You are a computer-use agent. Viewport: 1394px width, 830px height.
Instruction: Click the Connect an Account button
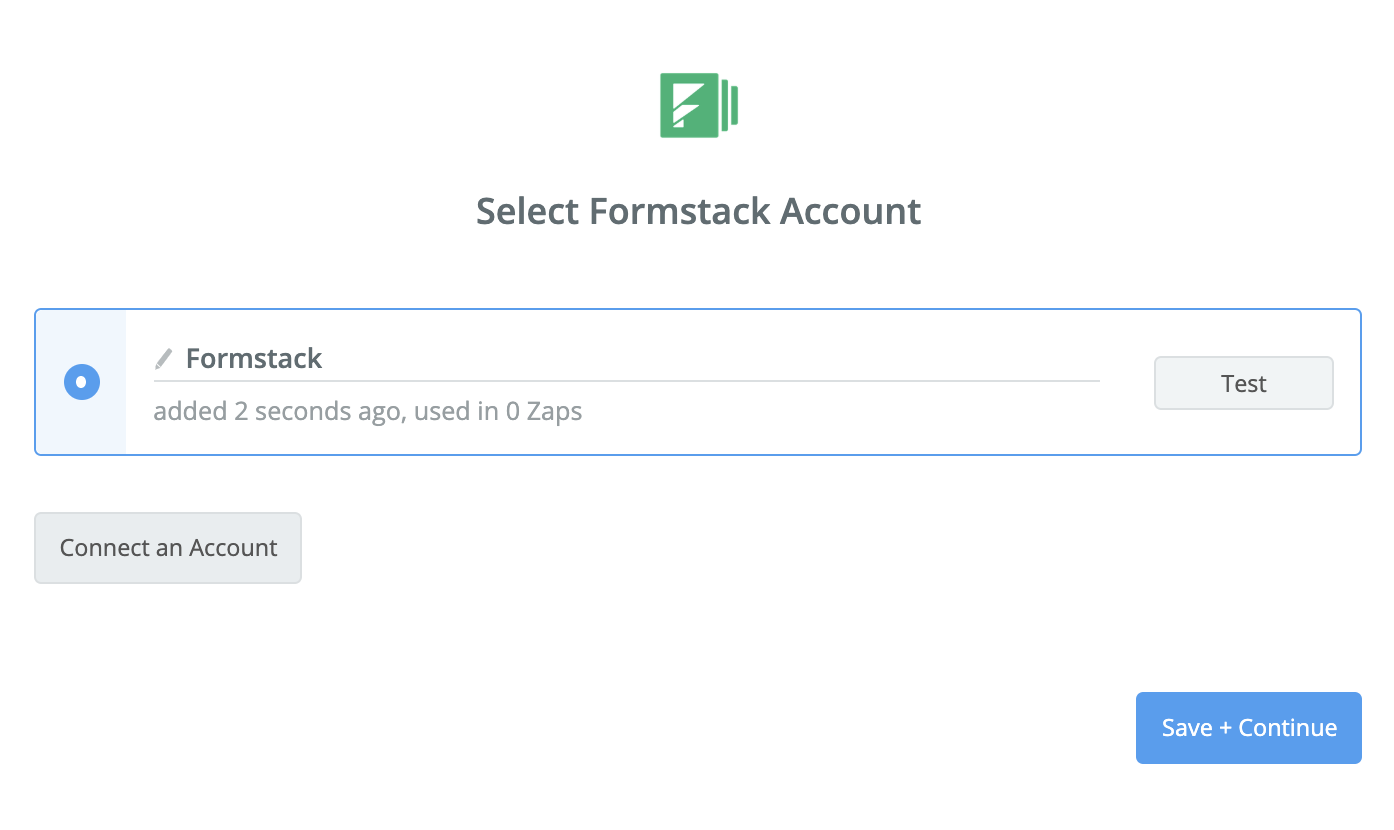tap(168, 548)
